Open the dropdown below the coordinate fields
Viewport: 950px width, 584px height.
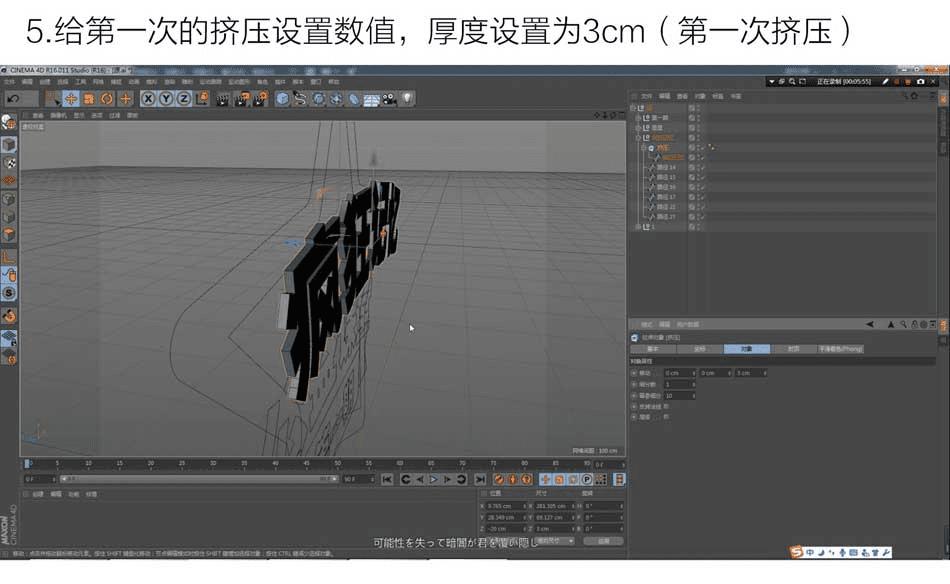point(555,540)
